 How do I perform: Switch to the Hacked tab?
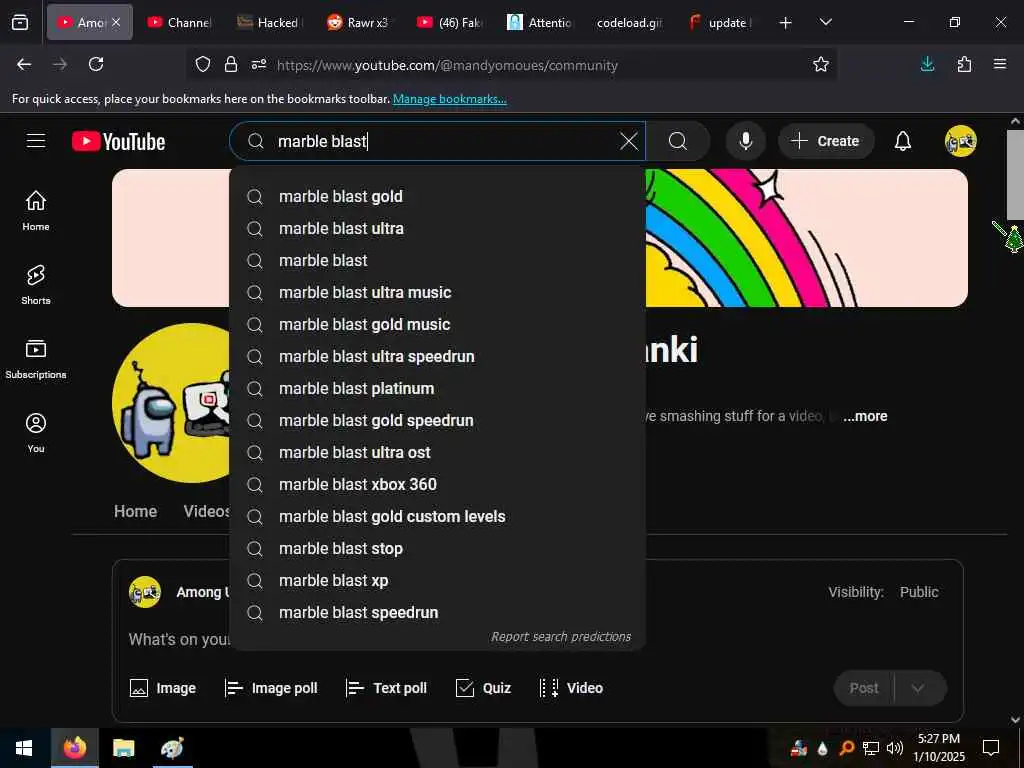(x=270, y=22)
